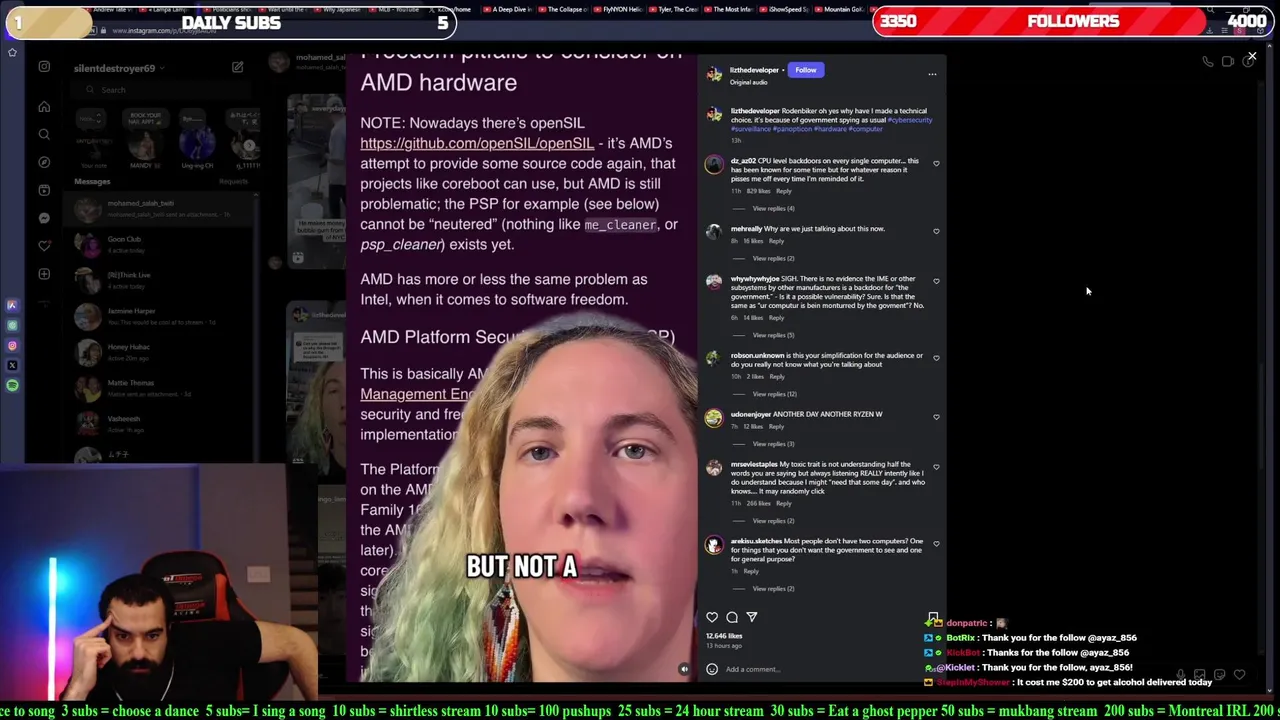Click the new message compose icon
1280x720 pixels.
238,67
